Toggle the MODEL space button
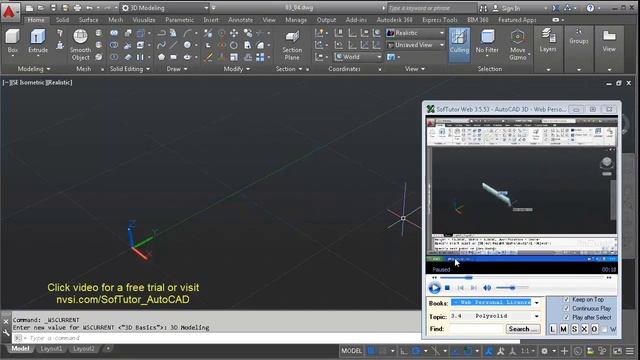Viewport: 640px width, 360px height. click(351, 351)
